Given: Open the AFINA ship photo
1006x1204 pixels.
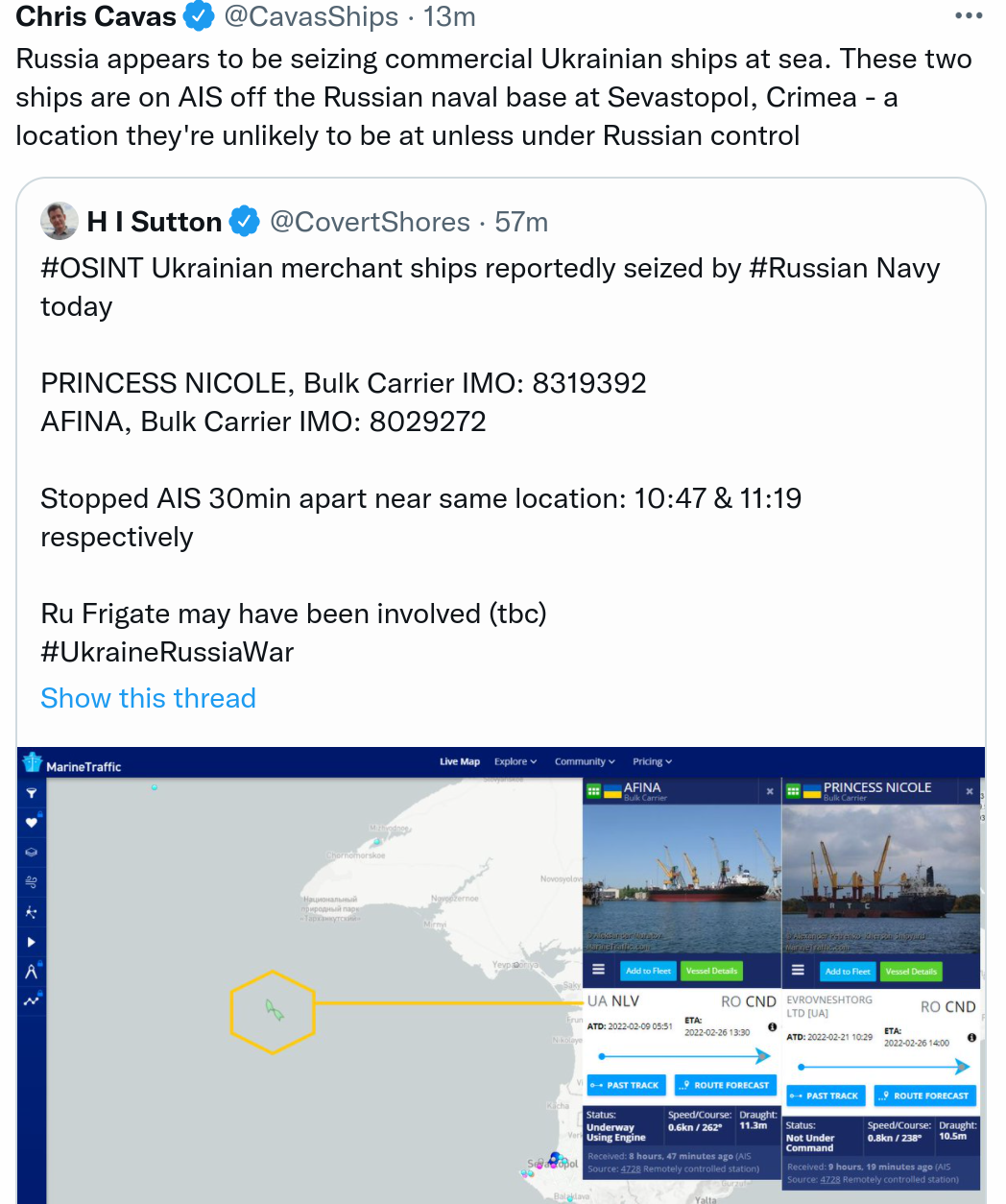Looking at the screenshot, I should (682, 879).
